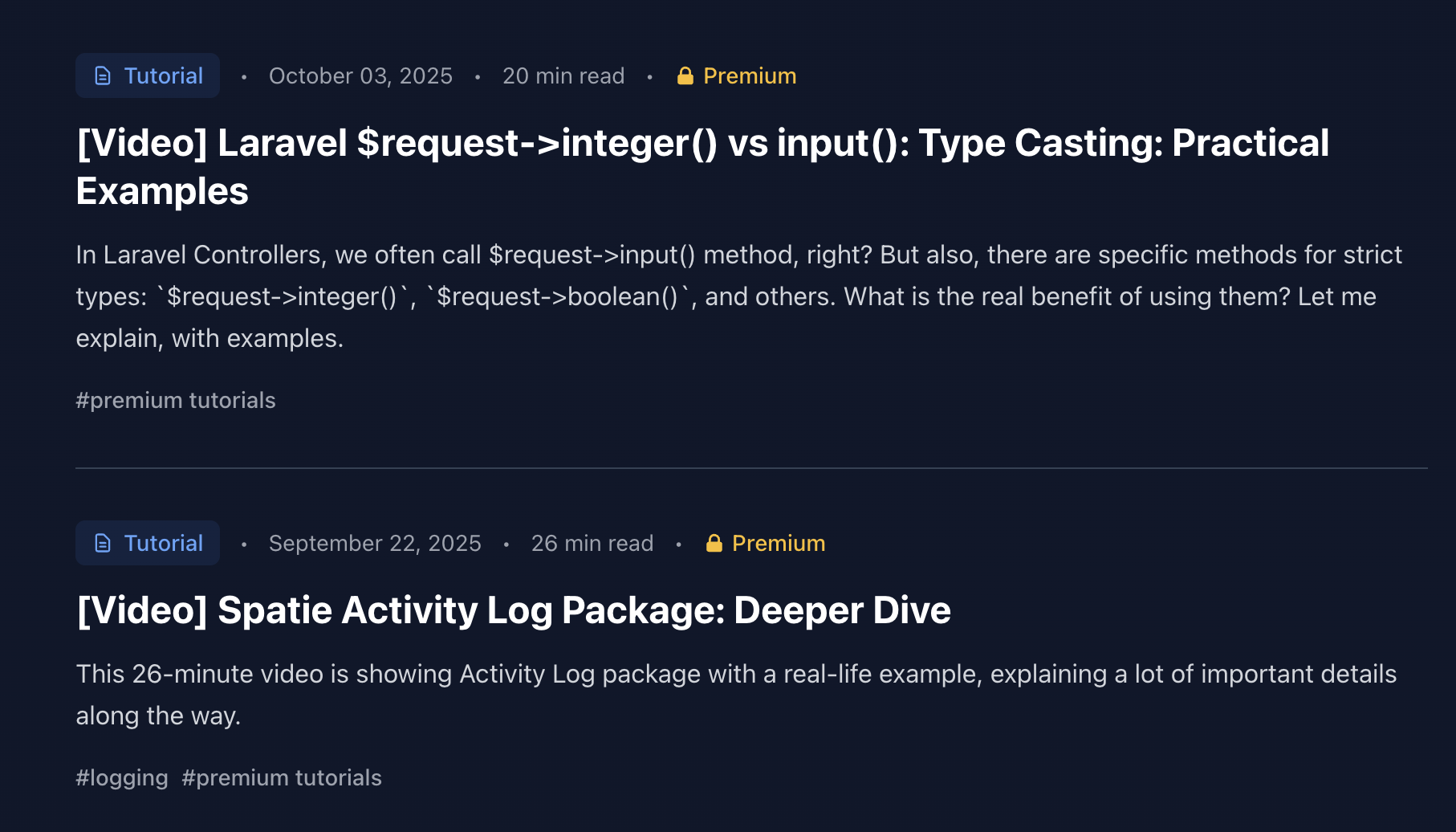The height and width of the screenshot is (832, 1456).
Task: Click the 20 min read label
Action: click(x=563, y=76)
